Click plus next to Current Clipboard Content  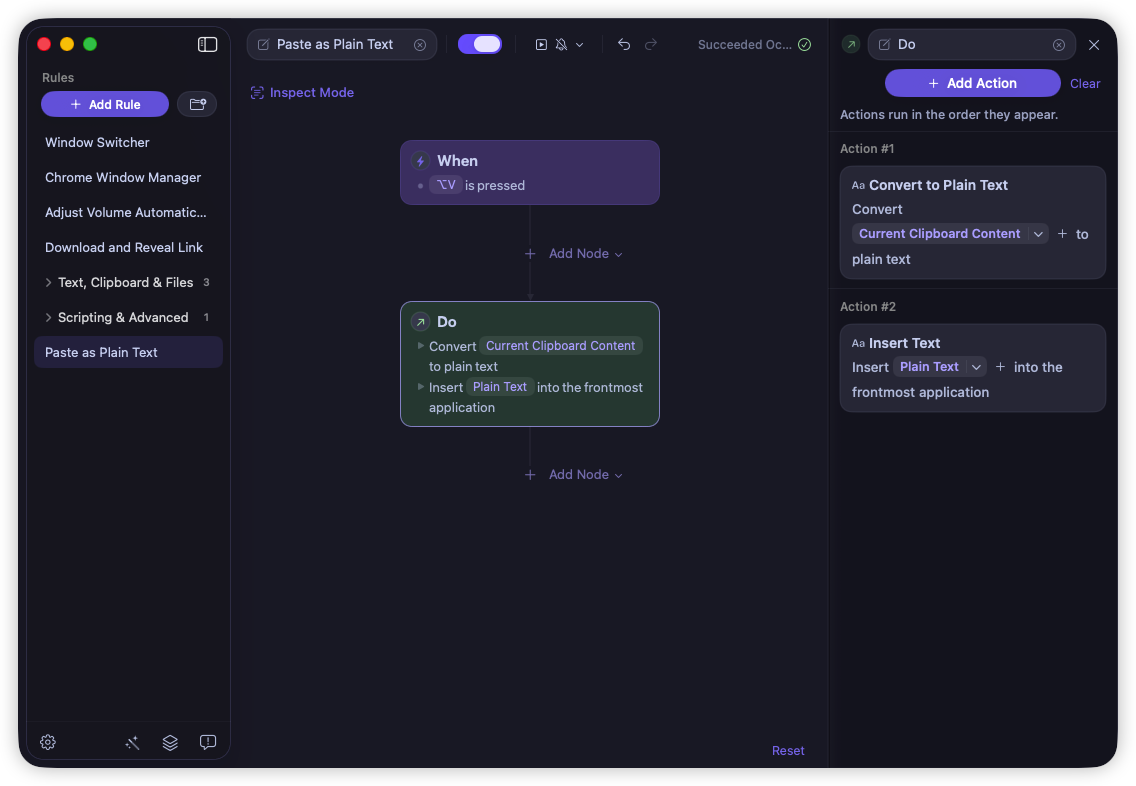(1062, 233)
